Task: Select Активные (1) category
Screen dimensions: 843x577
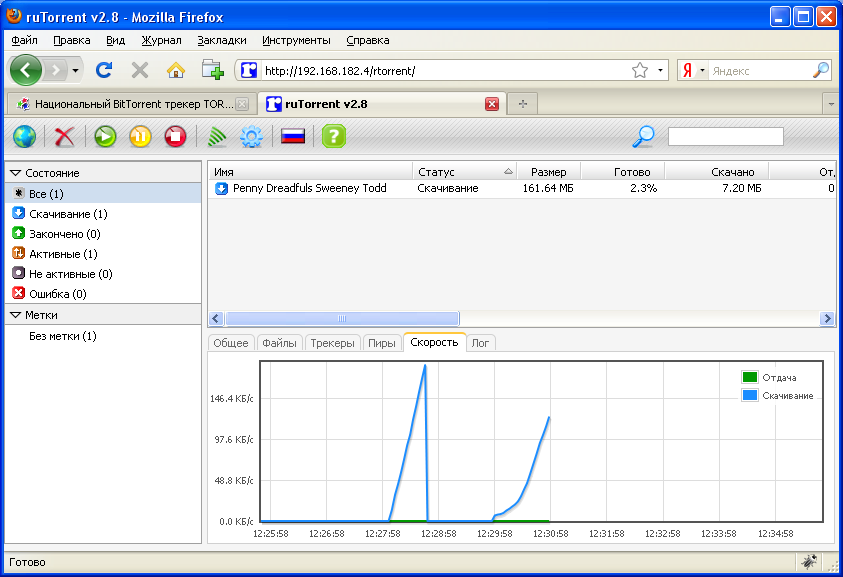Action: (103, 253)
